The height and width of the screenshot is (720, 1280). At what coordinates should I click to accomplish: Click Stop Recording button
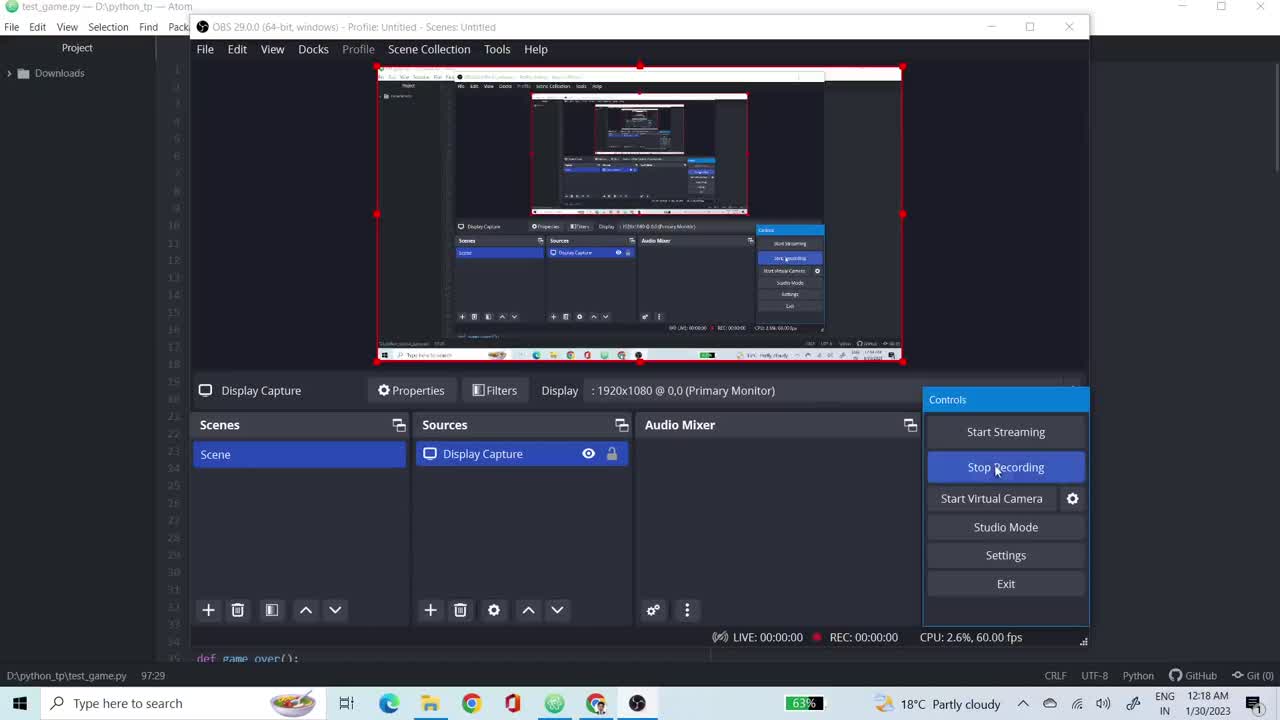tap(1006, 467)
